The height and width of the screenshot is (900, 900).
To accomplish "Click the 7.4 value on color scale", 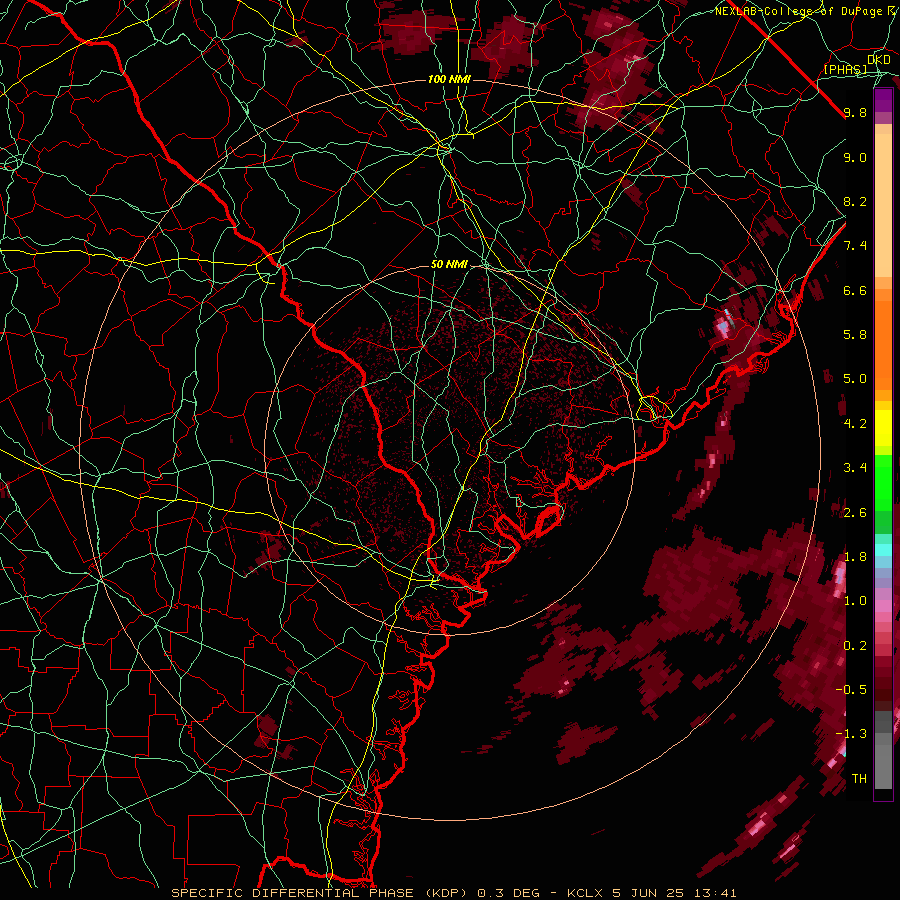I will (x=855, y=246).
